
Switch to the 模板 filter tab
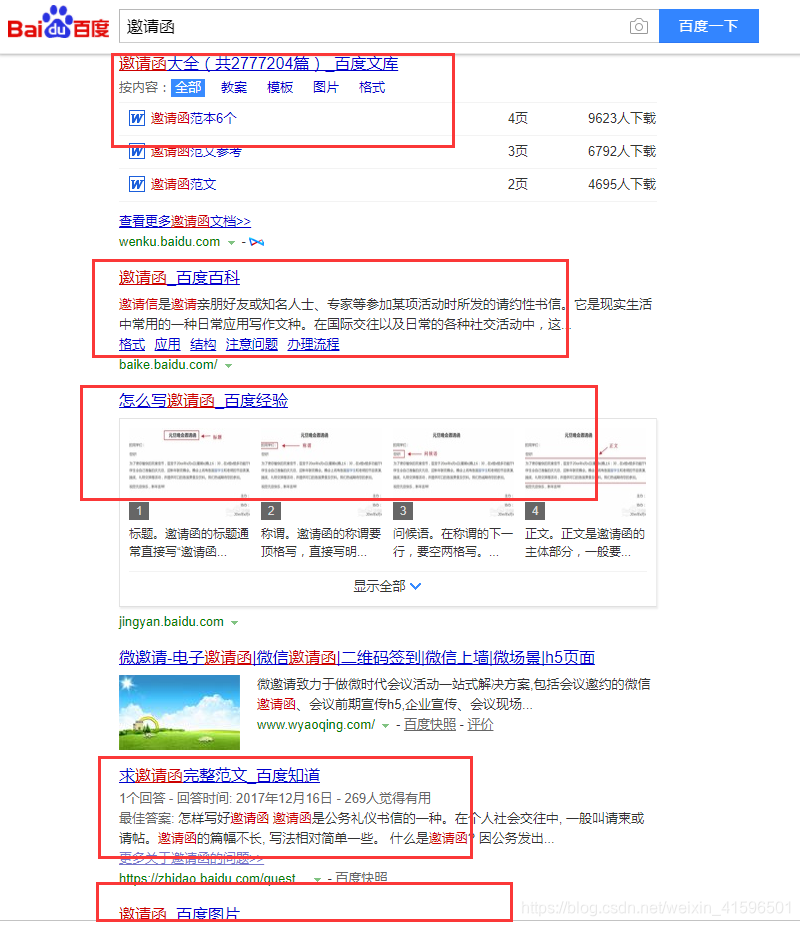tap(279, 87)
